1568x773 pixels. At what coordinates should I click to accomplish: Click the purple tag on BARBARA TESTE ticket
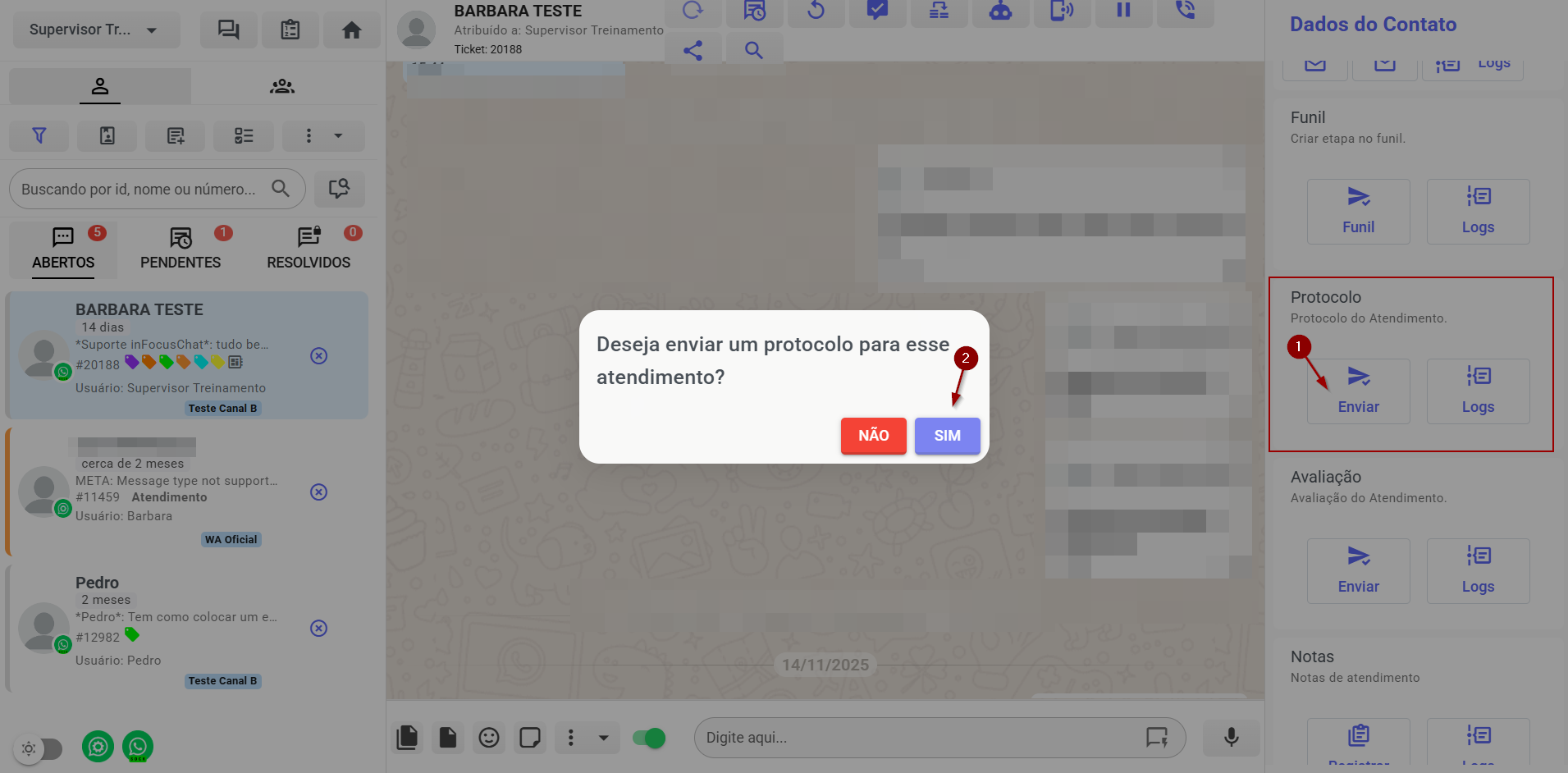click(x=131, y=362)
